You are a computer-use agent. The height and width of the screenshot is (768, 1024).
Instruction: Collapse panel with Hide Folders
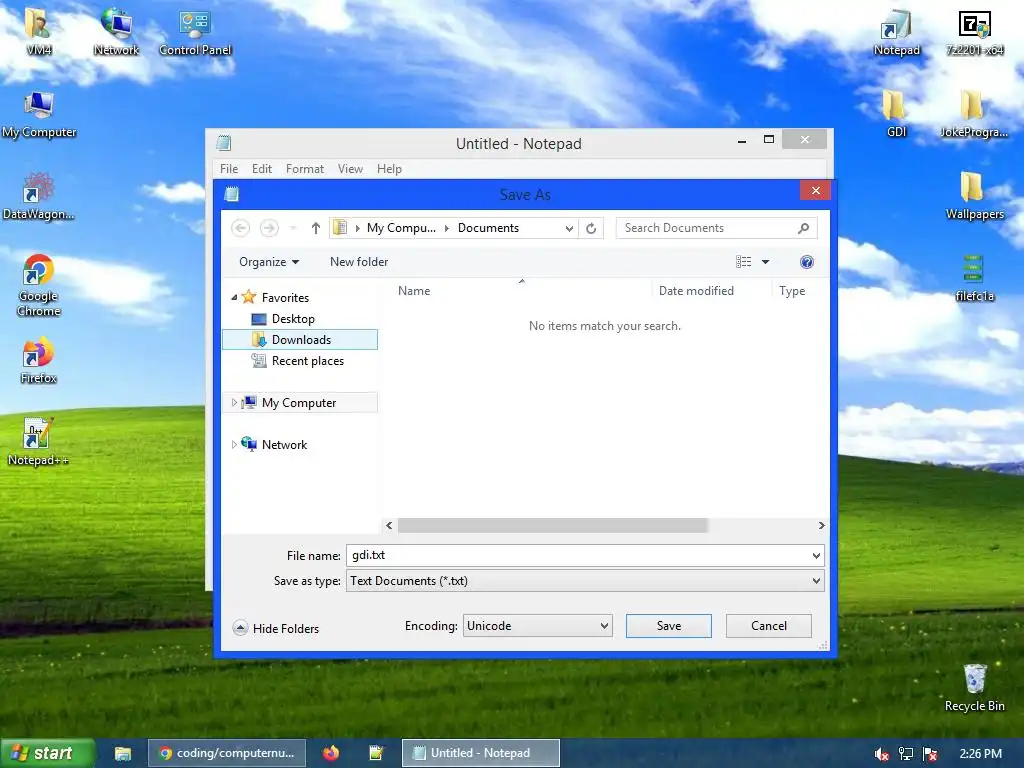276,628
